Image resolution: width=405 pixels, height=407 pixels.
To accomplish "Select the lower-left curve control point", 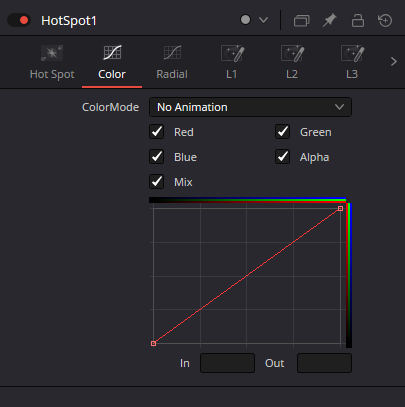I will (x=153, y=343).
